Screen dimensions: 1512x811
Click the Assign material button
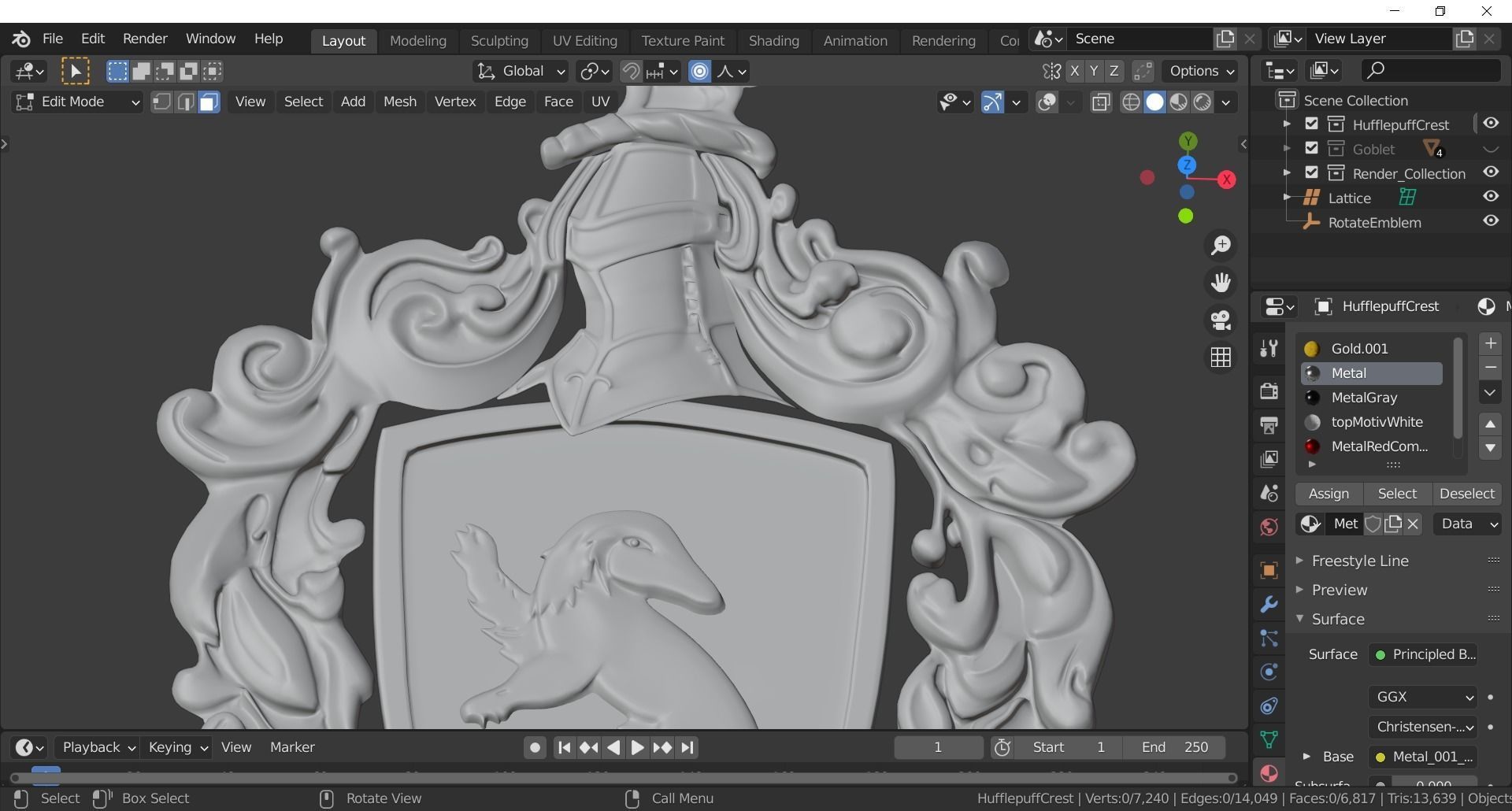click(1329, 494)
